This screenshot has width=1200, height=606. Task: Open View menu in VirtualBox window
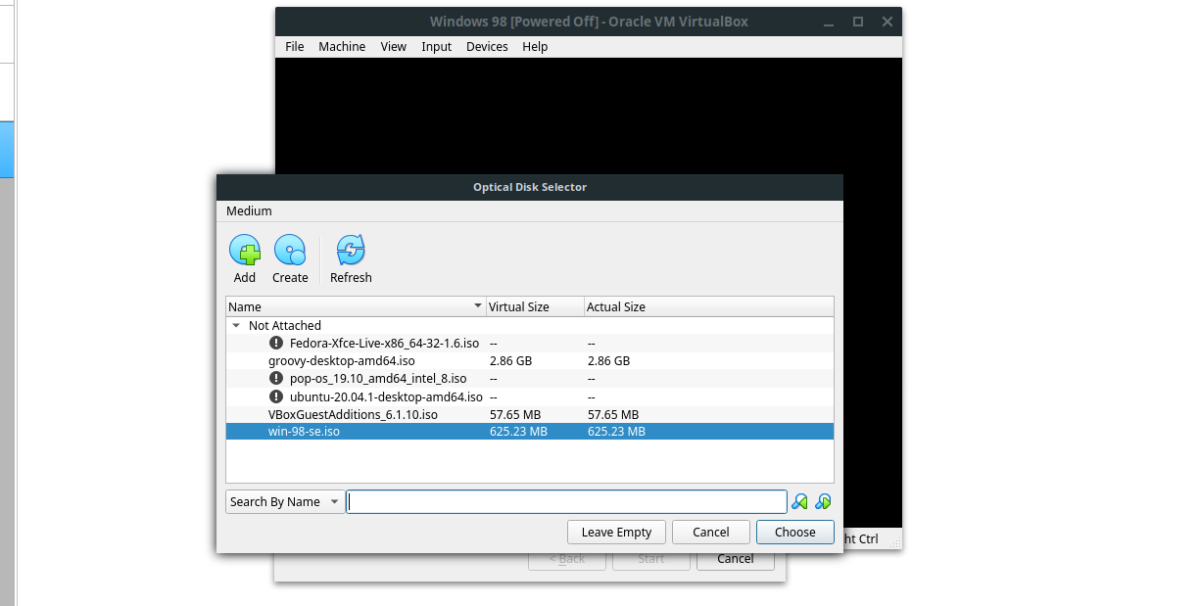pos(393,47)
